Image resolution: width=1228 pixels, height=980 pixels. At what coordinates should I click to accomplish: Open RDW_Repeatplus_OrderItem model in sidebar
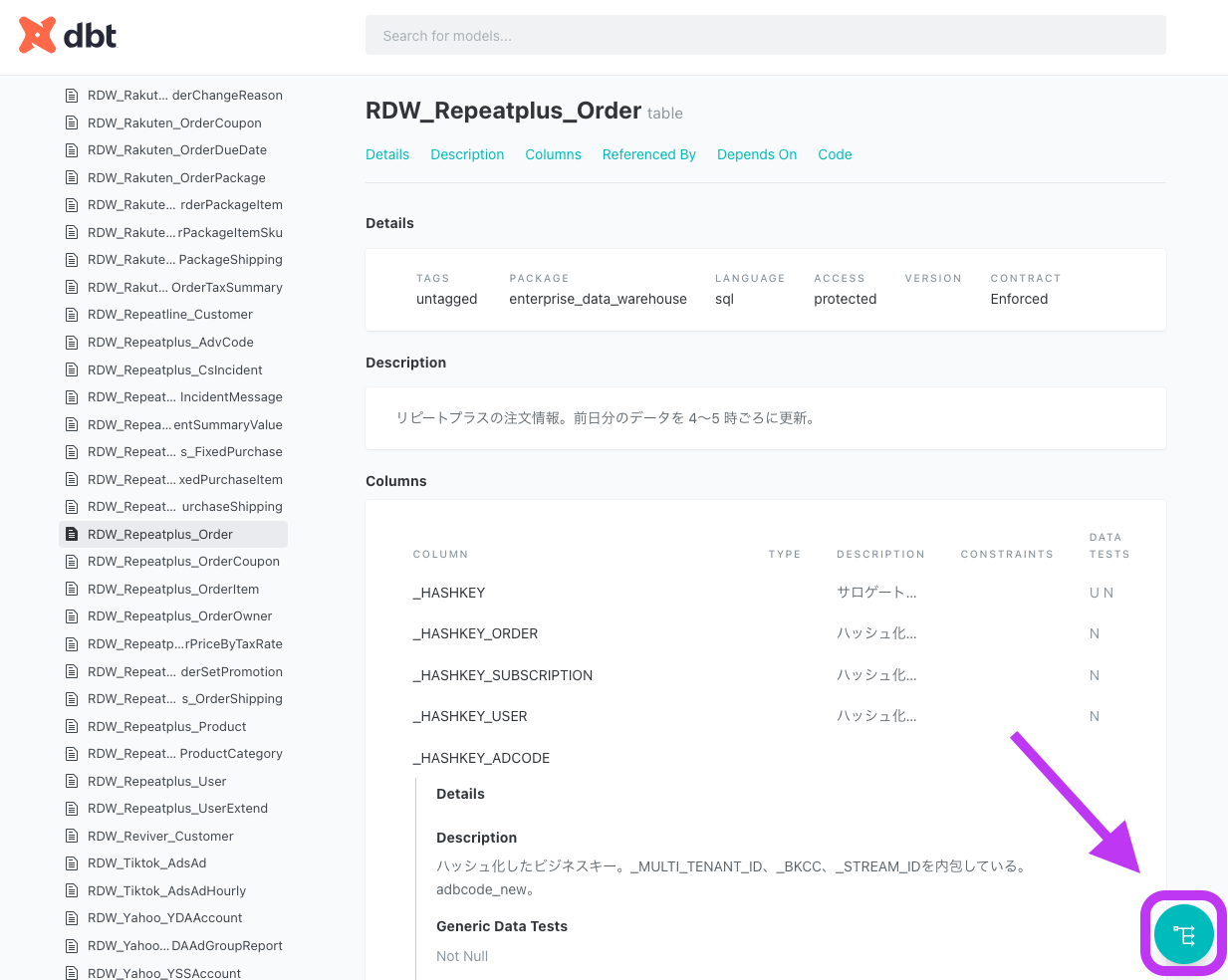(x=173, y=590)
